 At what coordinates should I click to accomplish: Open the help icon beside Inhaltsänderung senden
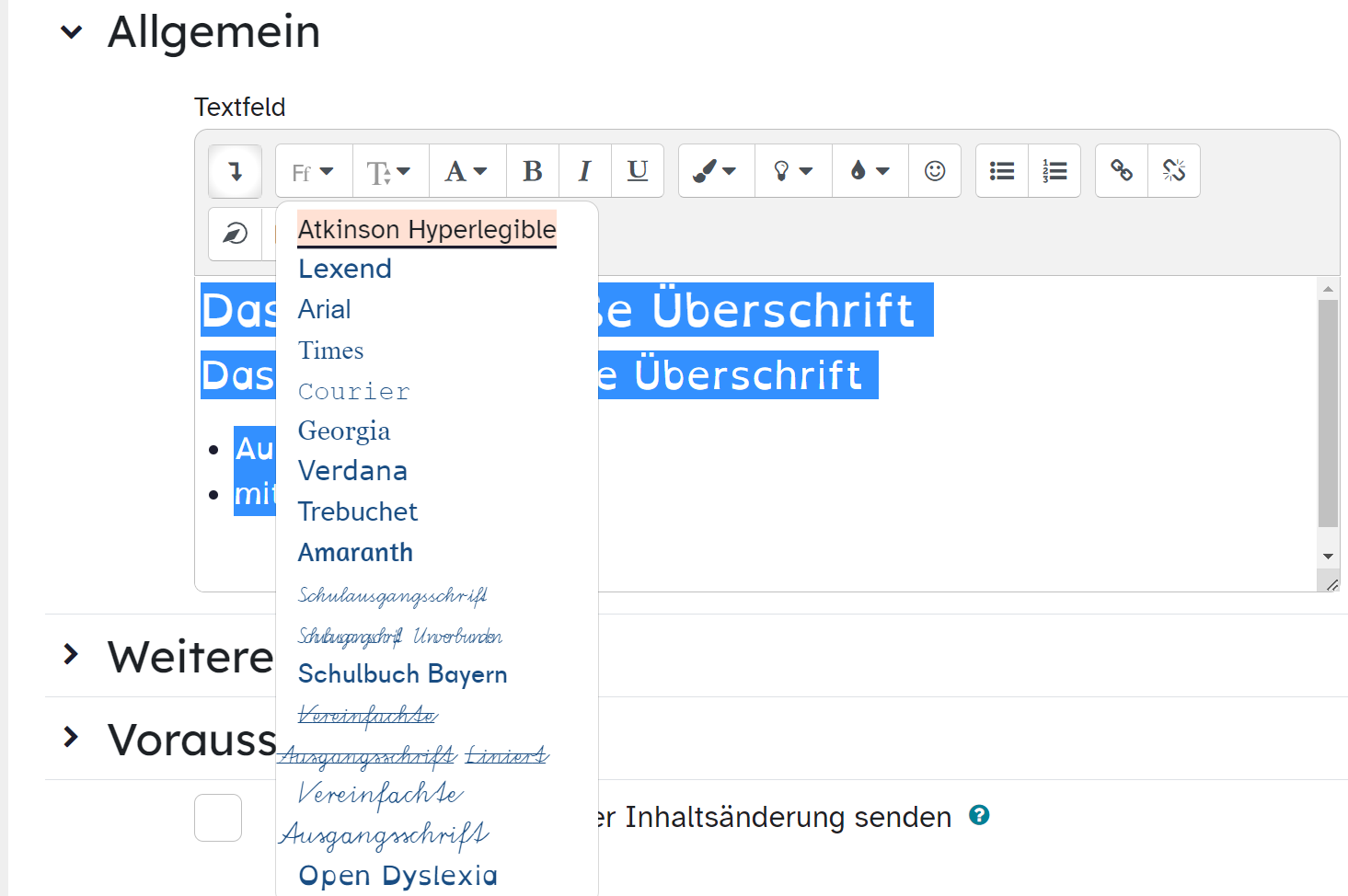979,815
